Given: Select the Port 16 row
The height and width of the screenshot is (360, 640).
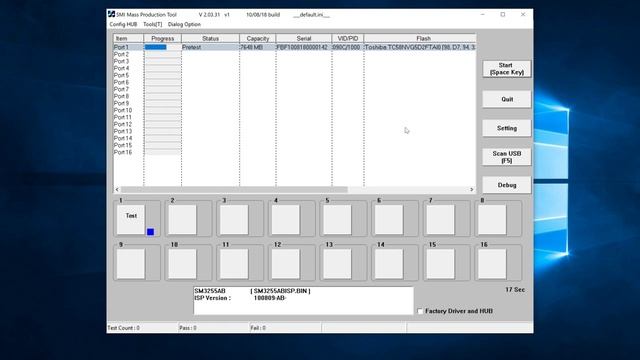Looking at the screenshot, I should 294,152.
